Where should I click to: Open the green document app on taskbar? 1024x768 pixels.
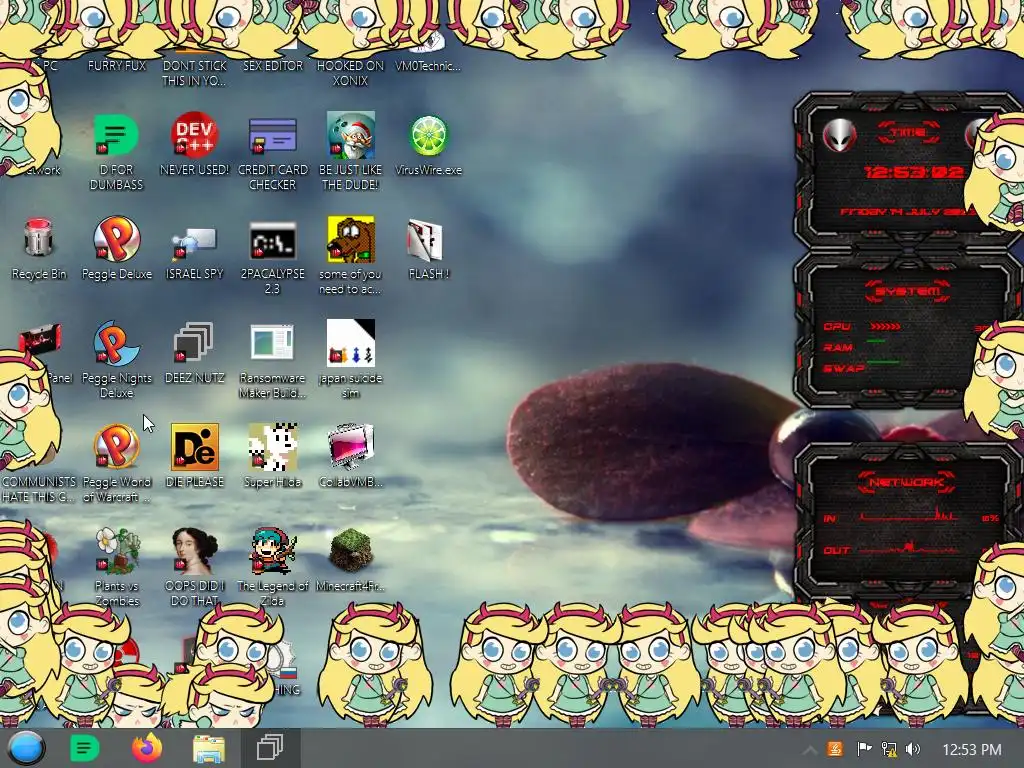click(84, 748)
